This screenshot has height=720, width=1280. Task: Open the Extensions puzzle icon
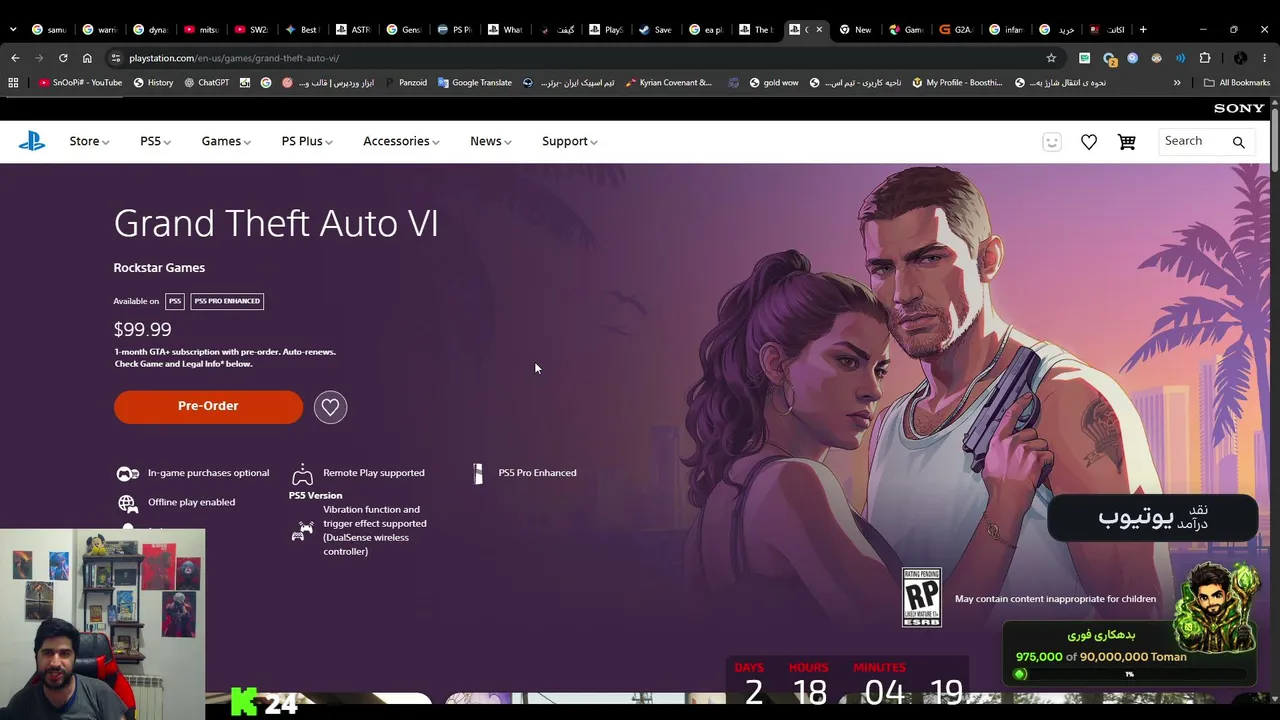(1205, 58)
